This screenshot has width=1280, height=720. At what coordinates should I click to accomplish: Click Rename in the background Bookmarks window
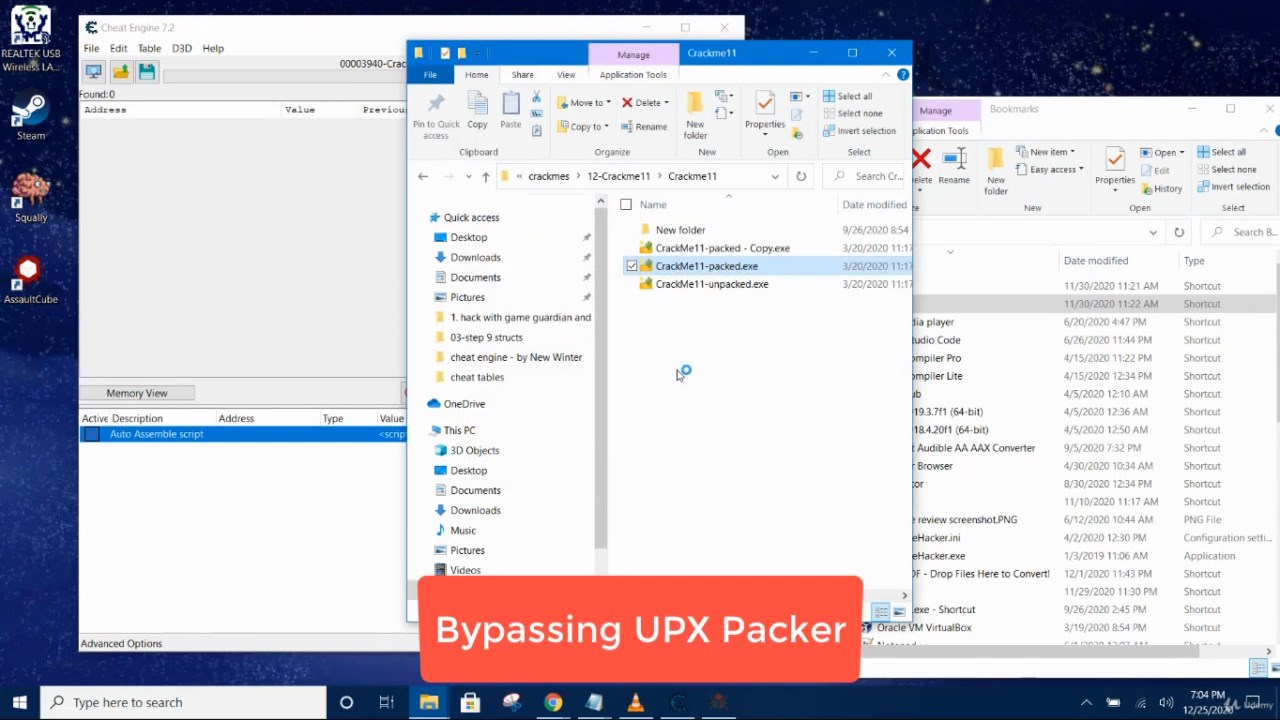(954, 165)
